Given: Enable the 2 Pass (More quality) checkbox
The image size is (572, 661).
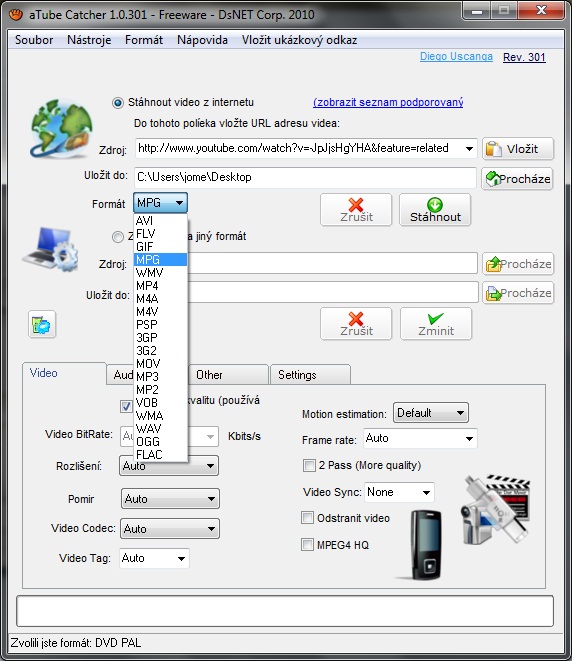Looking at the screenshot, I should [x=309, y=465].
